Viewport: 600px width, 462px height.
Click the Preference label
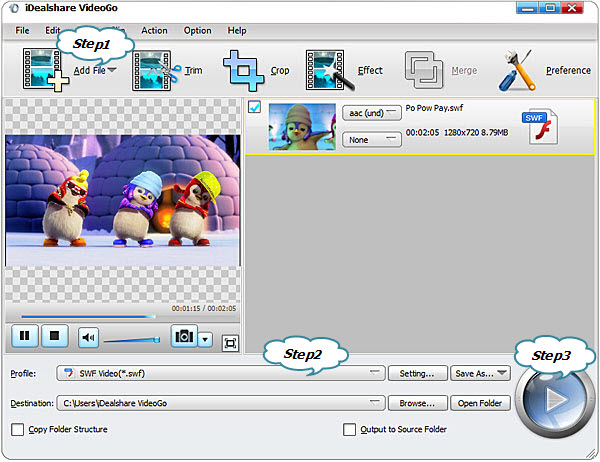pyautogui.click(x=568, y=70)
